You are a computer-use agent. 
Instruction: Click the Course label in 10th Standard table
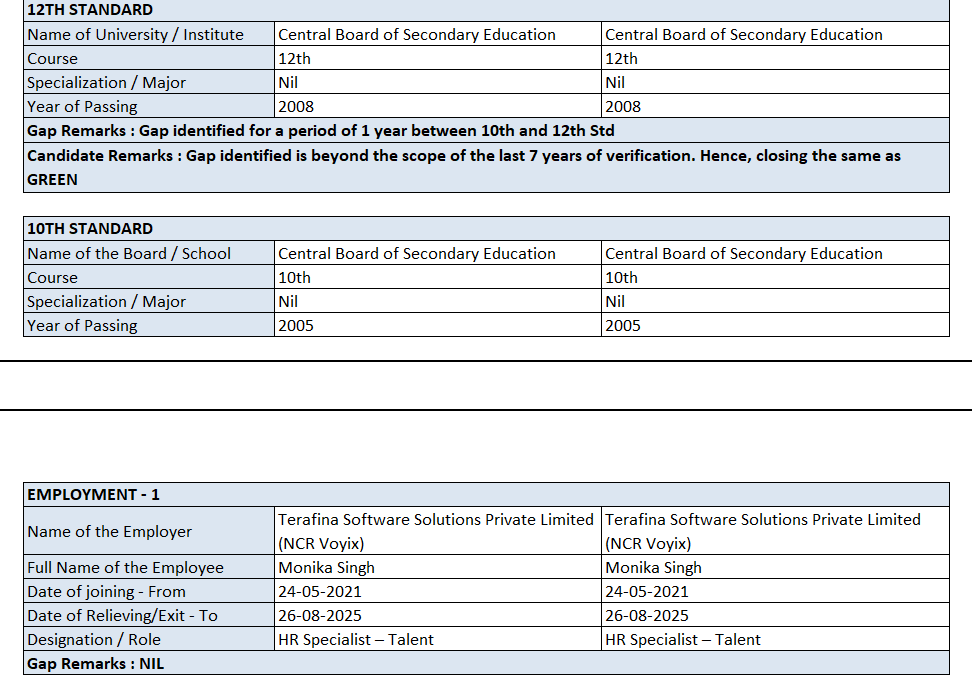tap(52, 277)
